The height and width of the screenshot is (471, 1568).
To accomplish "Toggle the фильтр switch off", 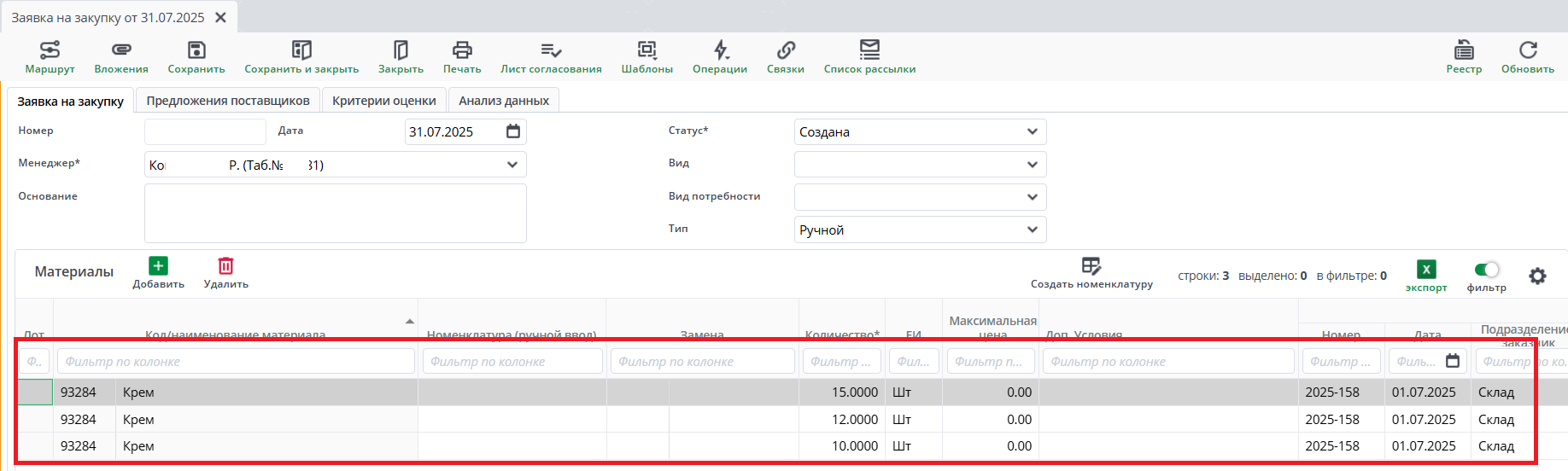I will click(x=1486, y=270).
